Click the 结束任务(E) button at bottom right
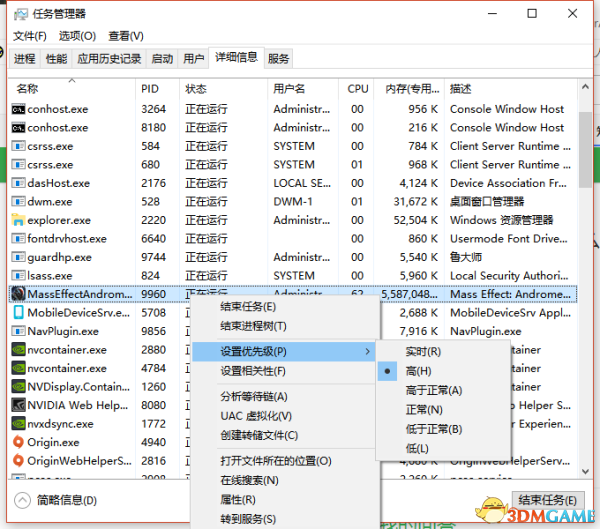 point(548,500)
